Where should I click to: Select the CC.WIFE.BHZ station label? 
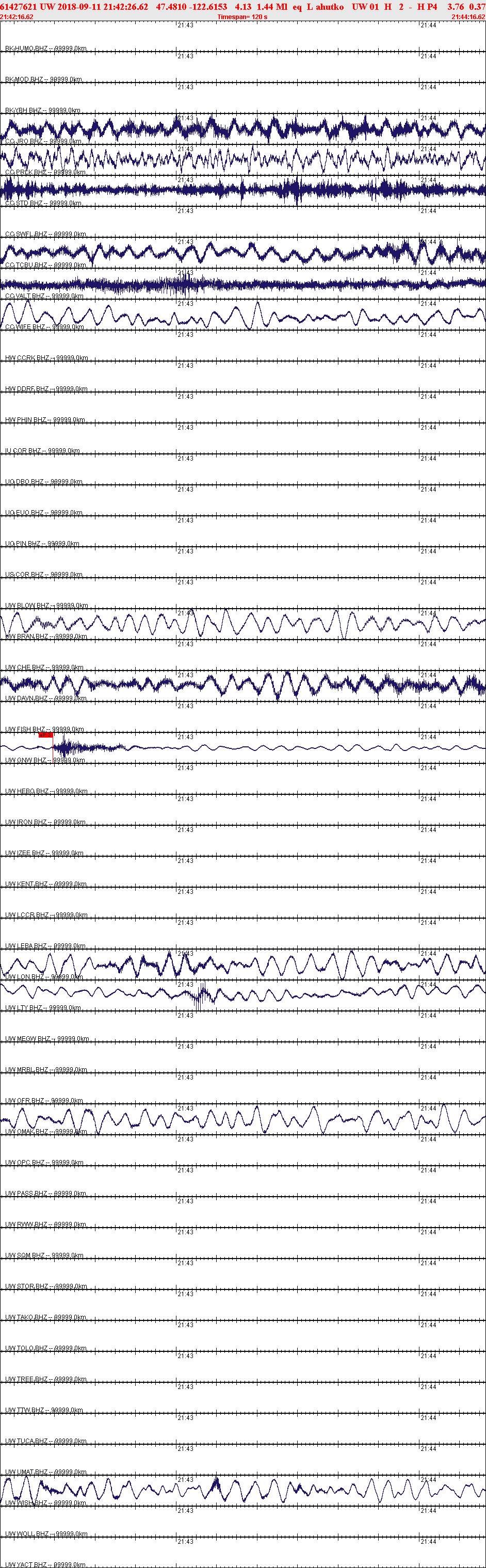pyautogui.click(x=44, y=327)
